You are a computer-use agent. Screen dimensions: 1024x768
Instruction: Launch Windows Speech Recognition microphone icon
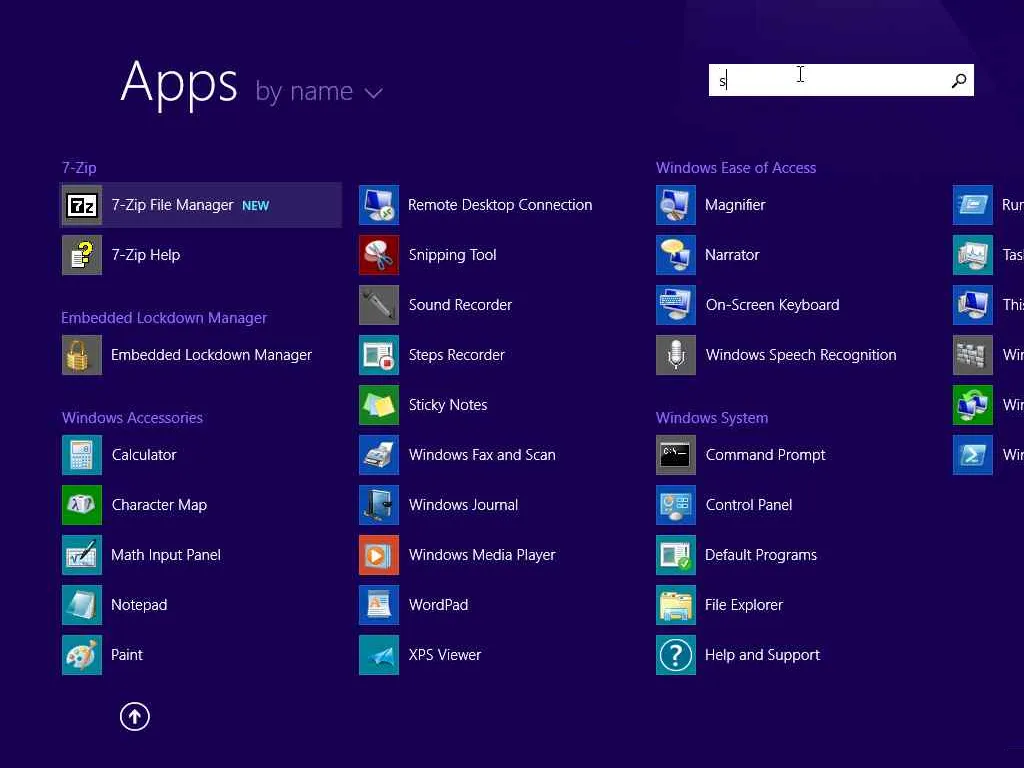(676, 355)
